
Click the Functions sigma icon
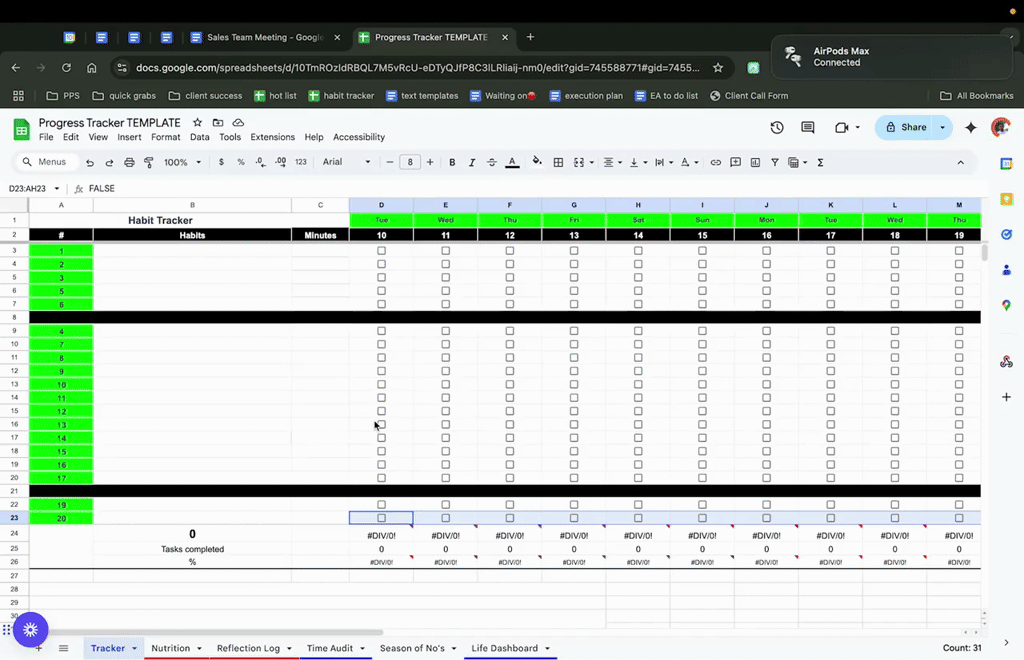point(821,162)
